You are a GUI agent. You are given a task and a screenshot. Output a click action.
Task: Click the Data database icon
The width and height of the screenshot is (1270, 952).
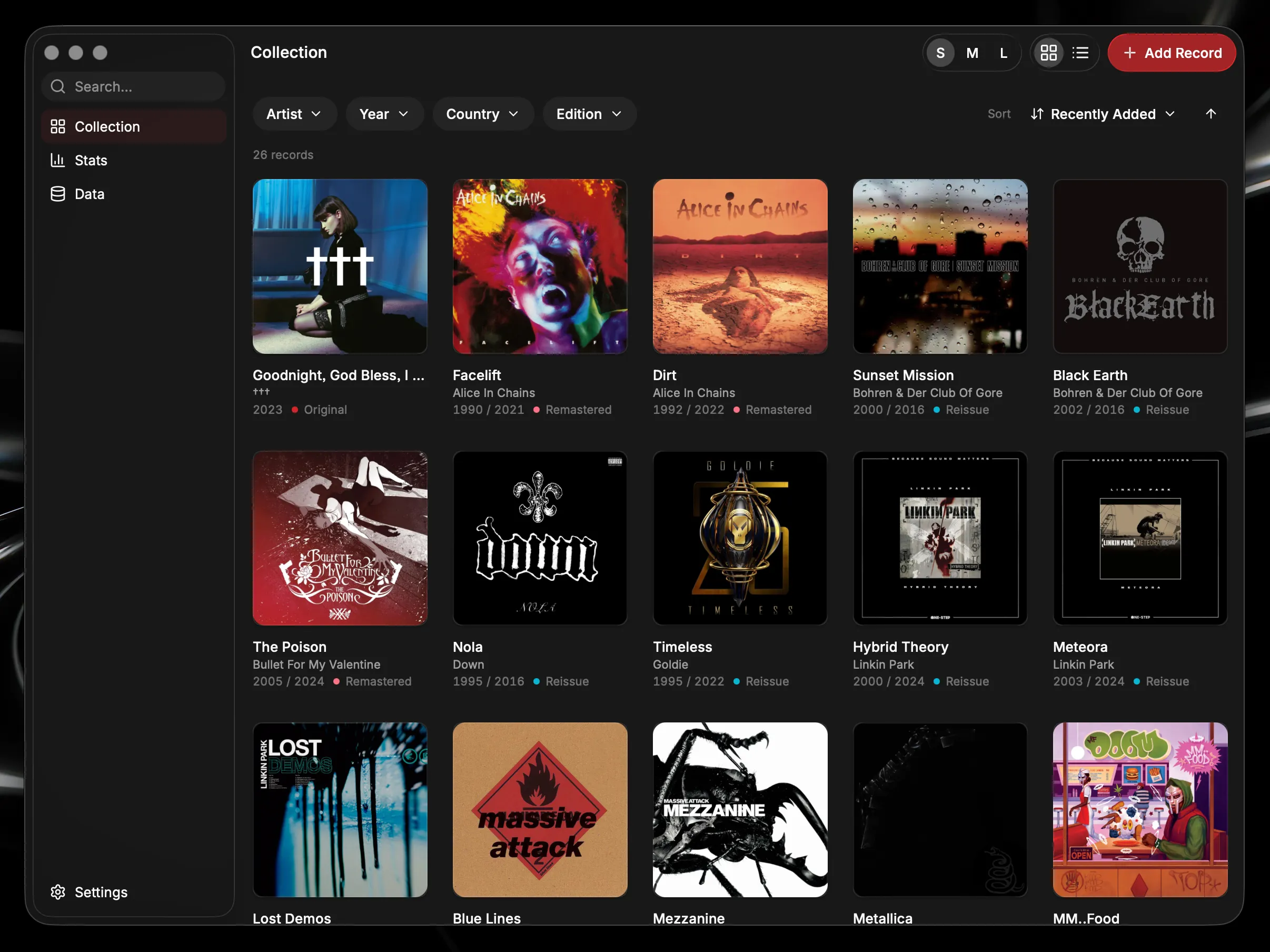point(58,194)
